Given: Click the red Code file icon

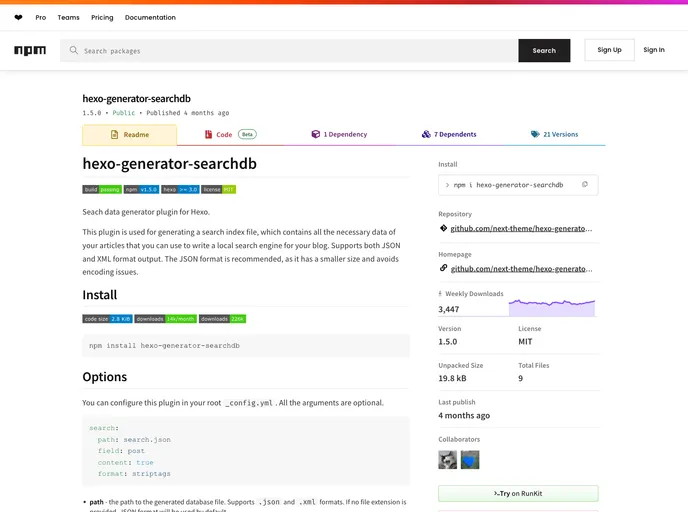Looking at the screenshot, I should [x=208, y=134].
